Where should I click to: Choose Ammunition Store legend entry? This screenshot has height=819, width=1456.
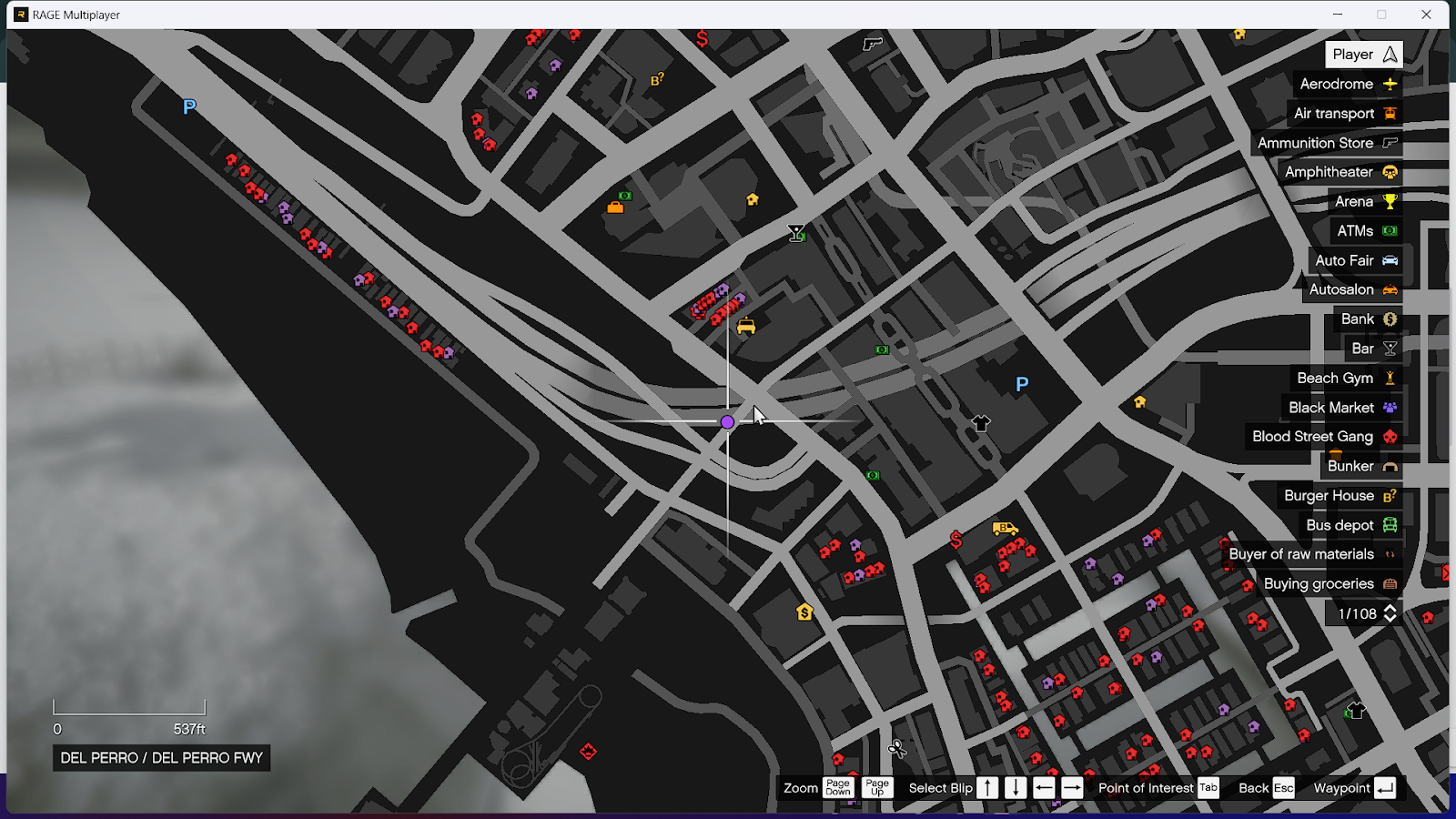1327,143
